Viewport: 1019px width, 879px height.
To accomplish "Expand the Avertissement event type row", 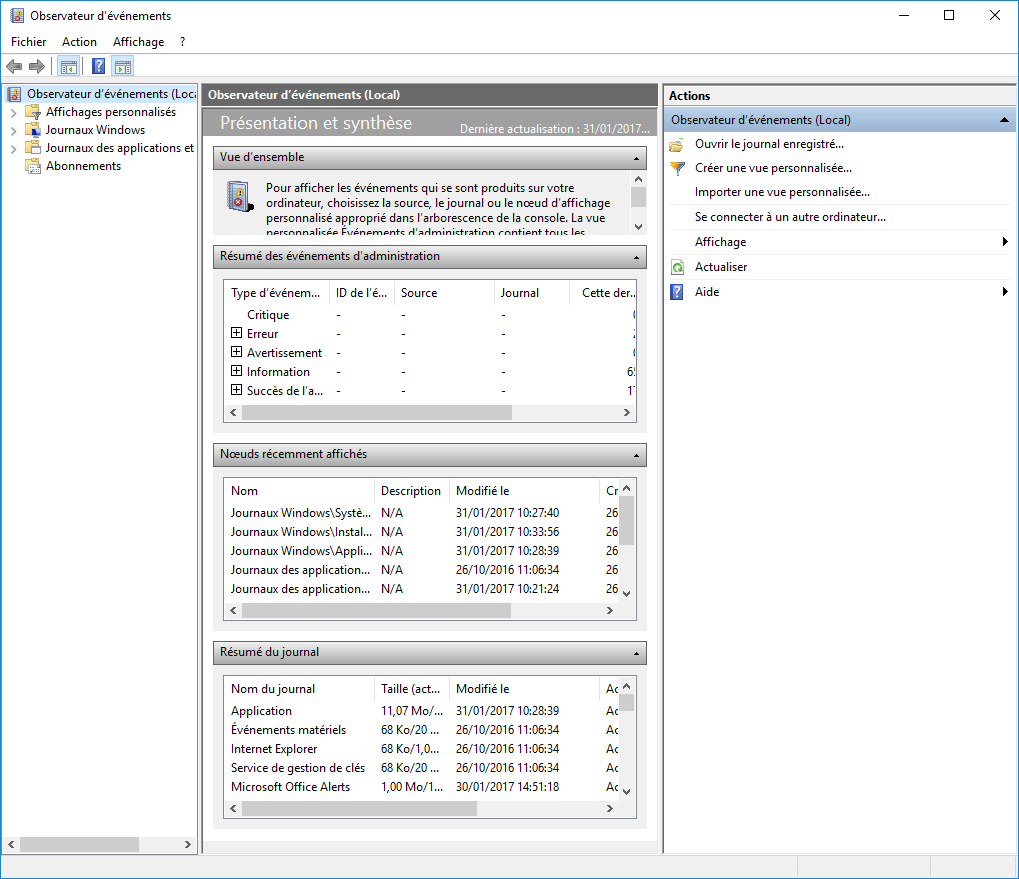I will [x=237, y=352].
